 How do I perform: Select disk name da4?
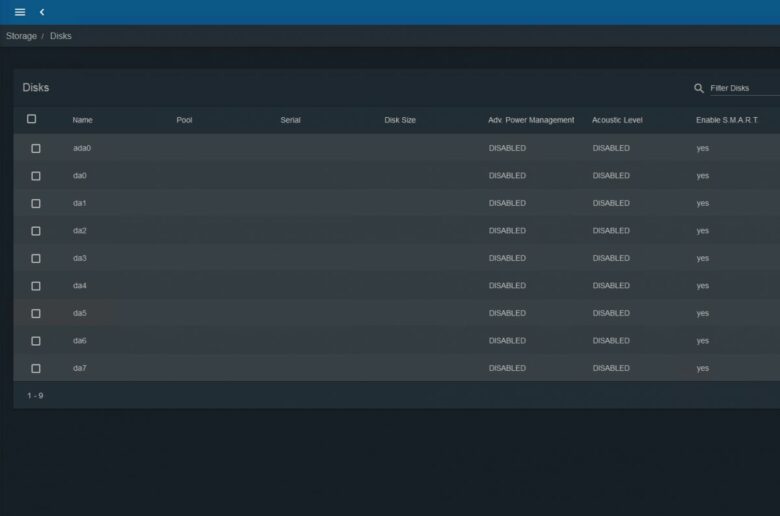[80, 286]
